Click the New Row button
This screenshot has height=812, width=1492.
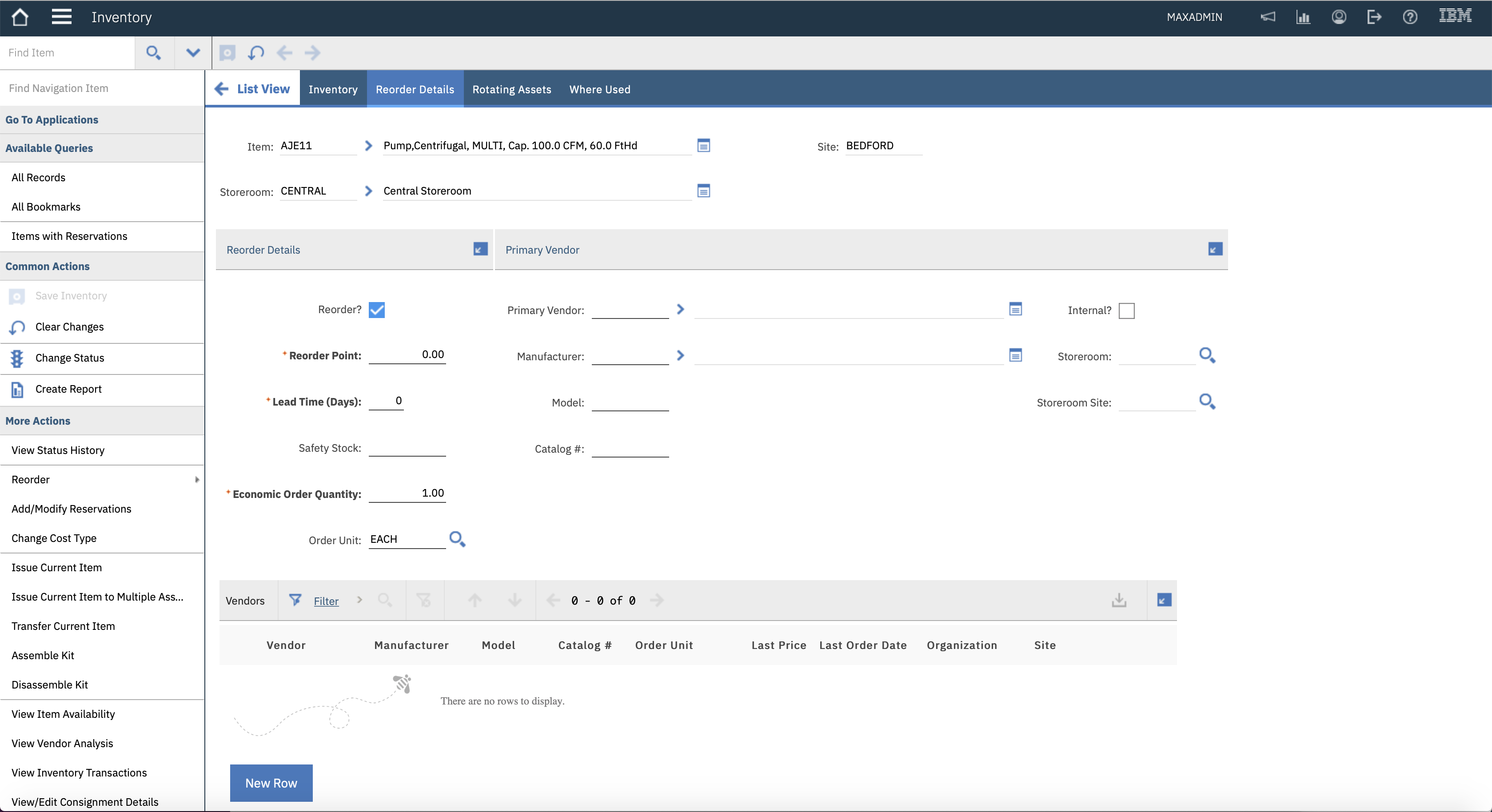271,783
